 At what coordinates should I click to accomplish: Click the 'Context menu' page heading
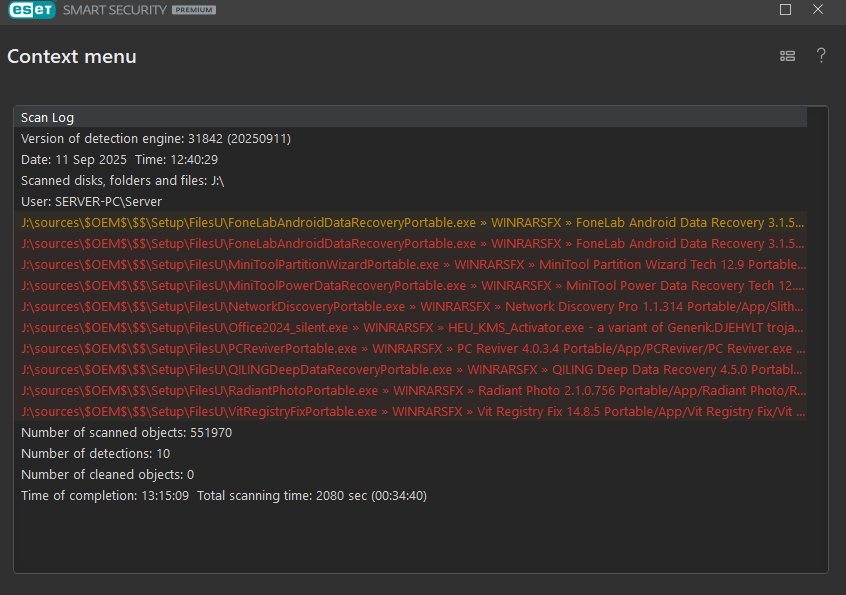pos(72,57)
